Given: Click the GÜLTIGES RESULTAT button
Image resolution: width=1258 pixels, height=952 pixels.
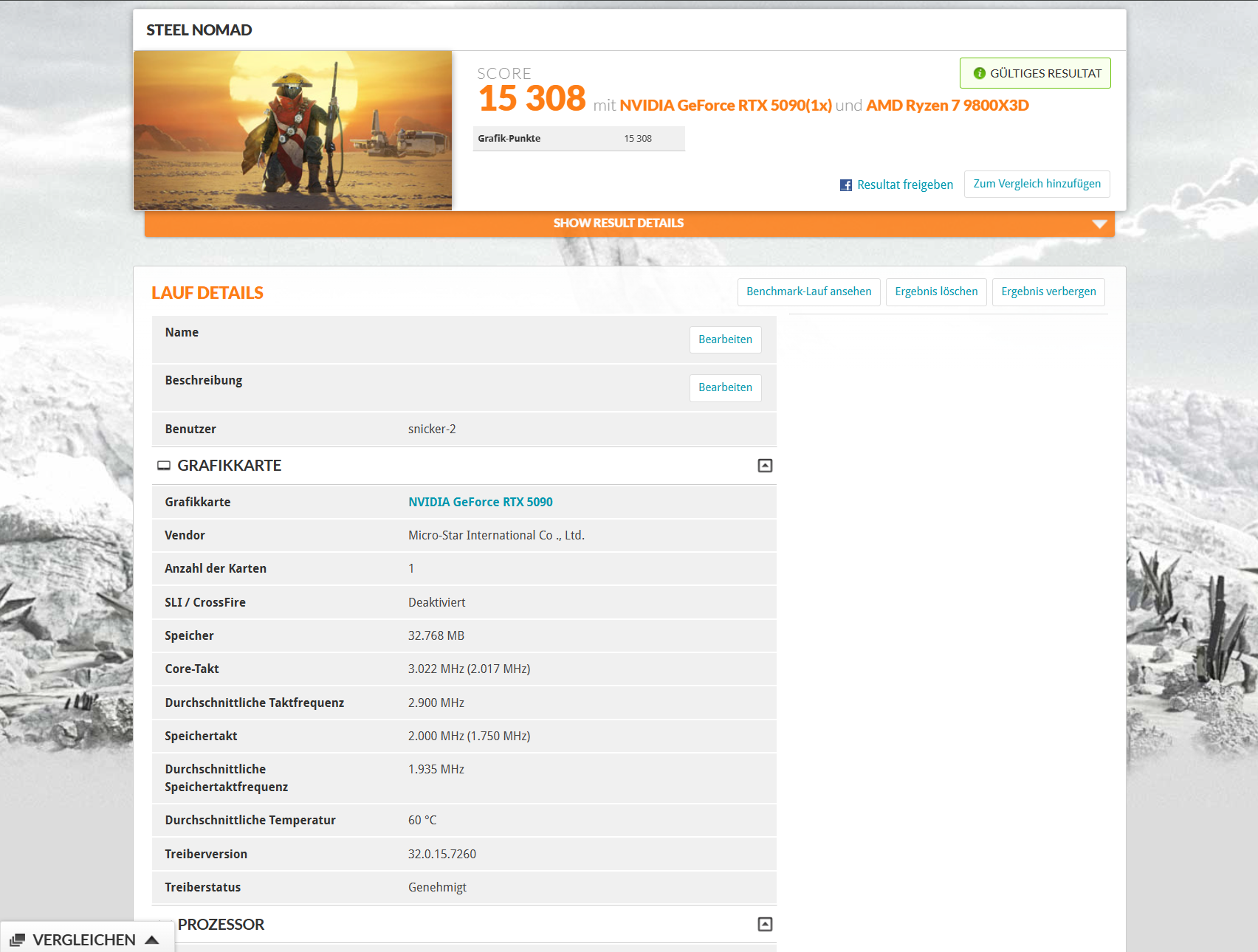Looking at the screenshot, I should (x=1034, y=73).
